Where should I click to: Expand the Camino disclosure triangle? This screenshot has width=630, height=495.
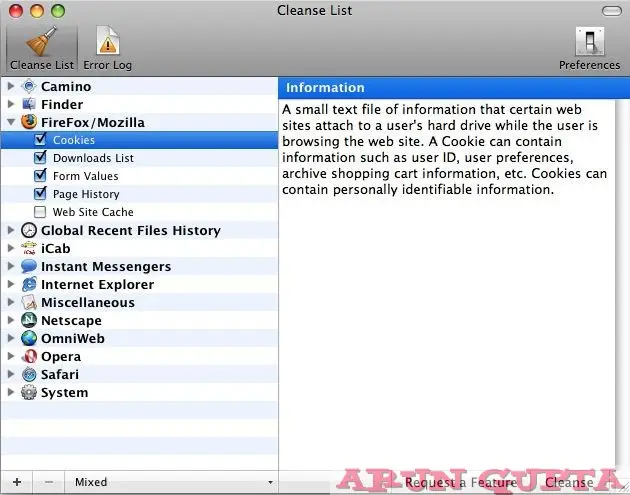[11, 86]
